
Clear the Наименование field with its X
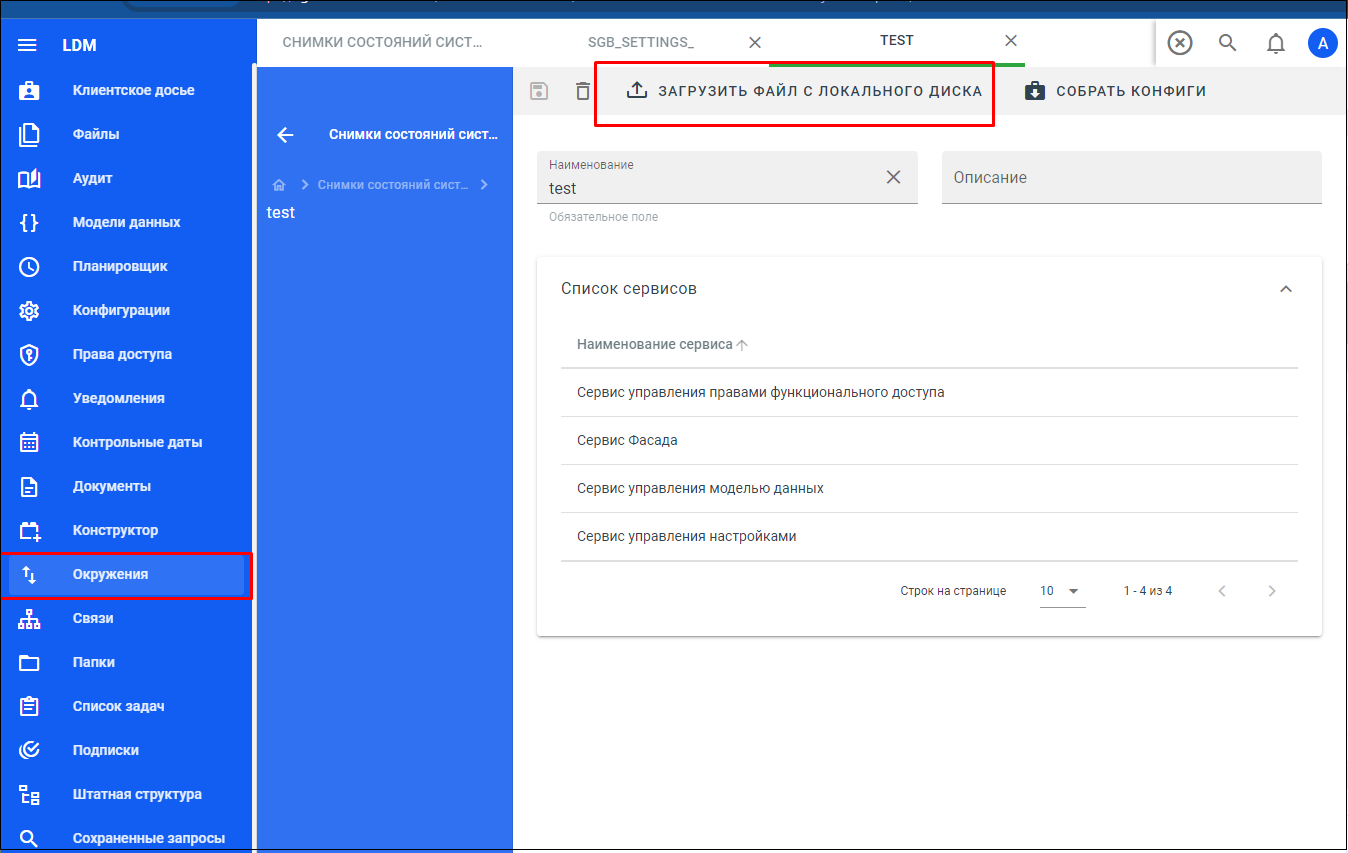click(x=894, y=177)
